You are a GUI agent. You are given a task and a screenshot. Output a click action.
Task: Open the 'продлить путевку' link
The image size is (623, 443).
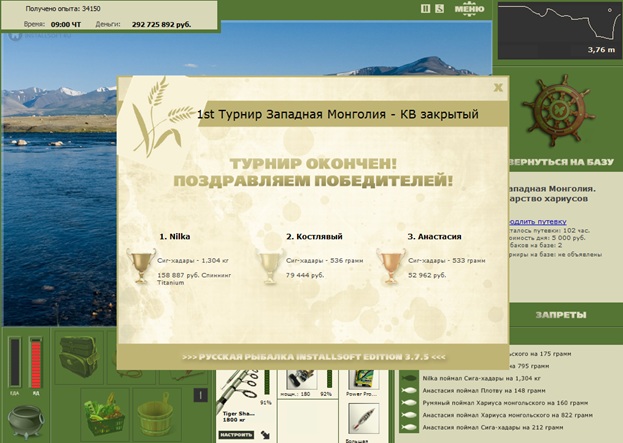pos(538,222)
